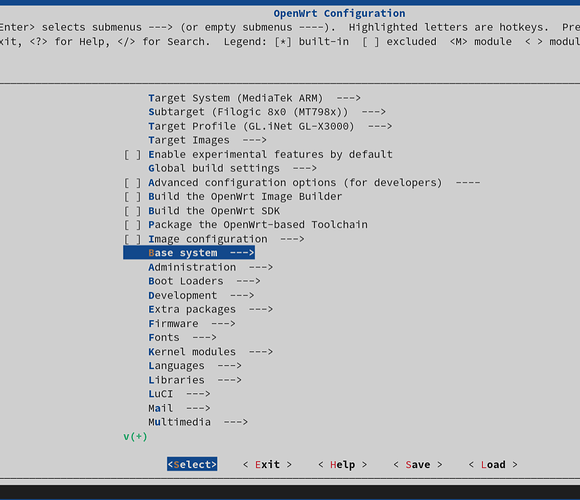The image size is (580, 500).
Task: Expand the Boot Loaders submenu
Action: pyautogui.click(x=204, y=281)
